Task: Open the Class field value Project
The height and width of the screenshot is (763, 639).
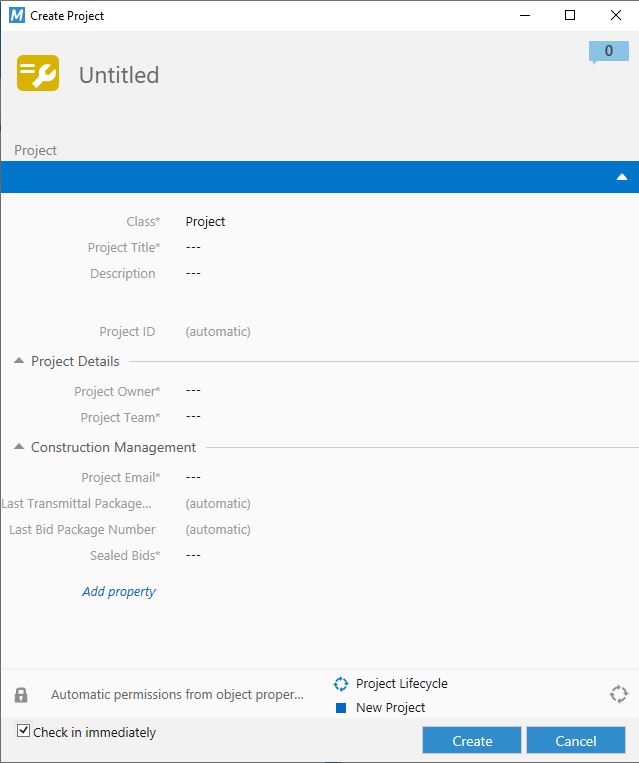Action: click(x=205, y=221)
